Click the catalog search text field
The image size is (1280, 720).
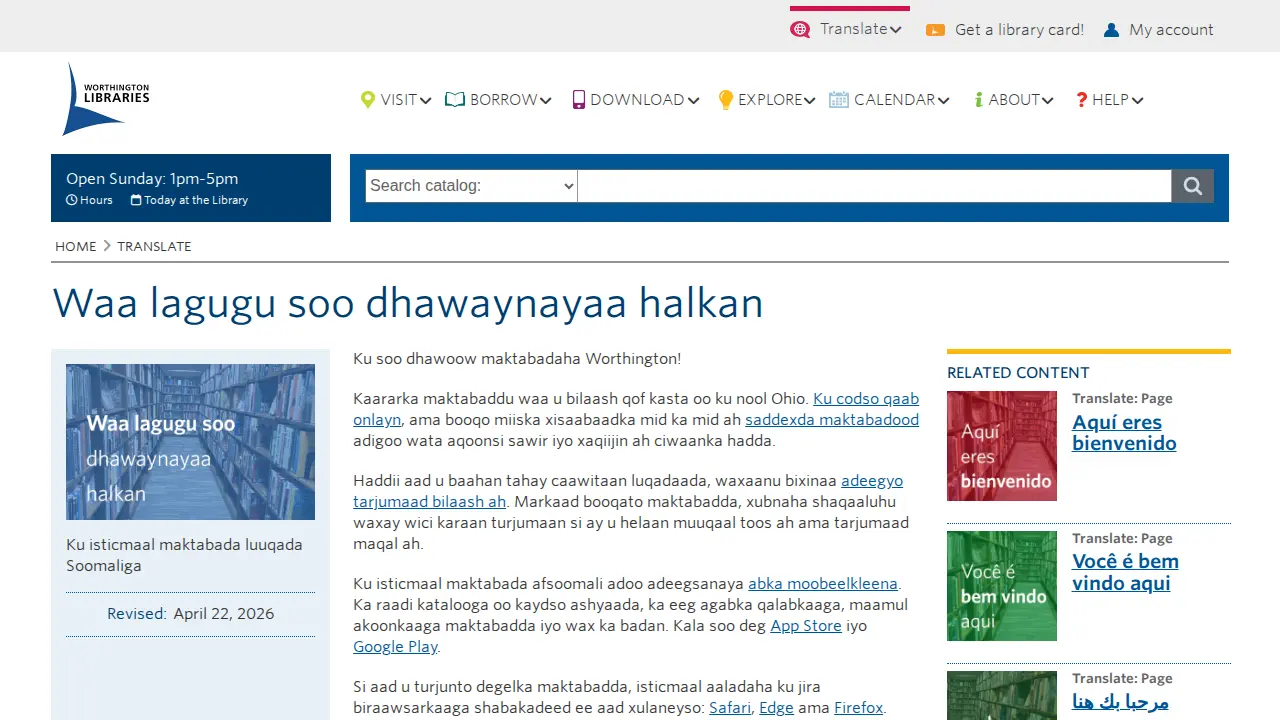tap(875, 186)
